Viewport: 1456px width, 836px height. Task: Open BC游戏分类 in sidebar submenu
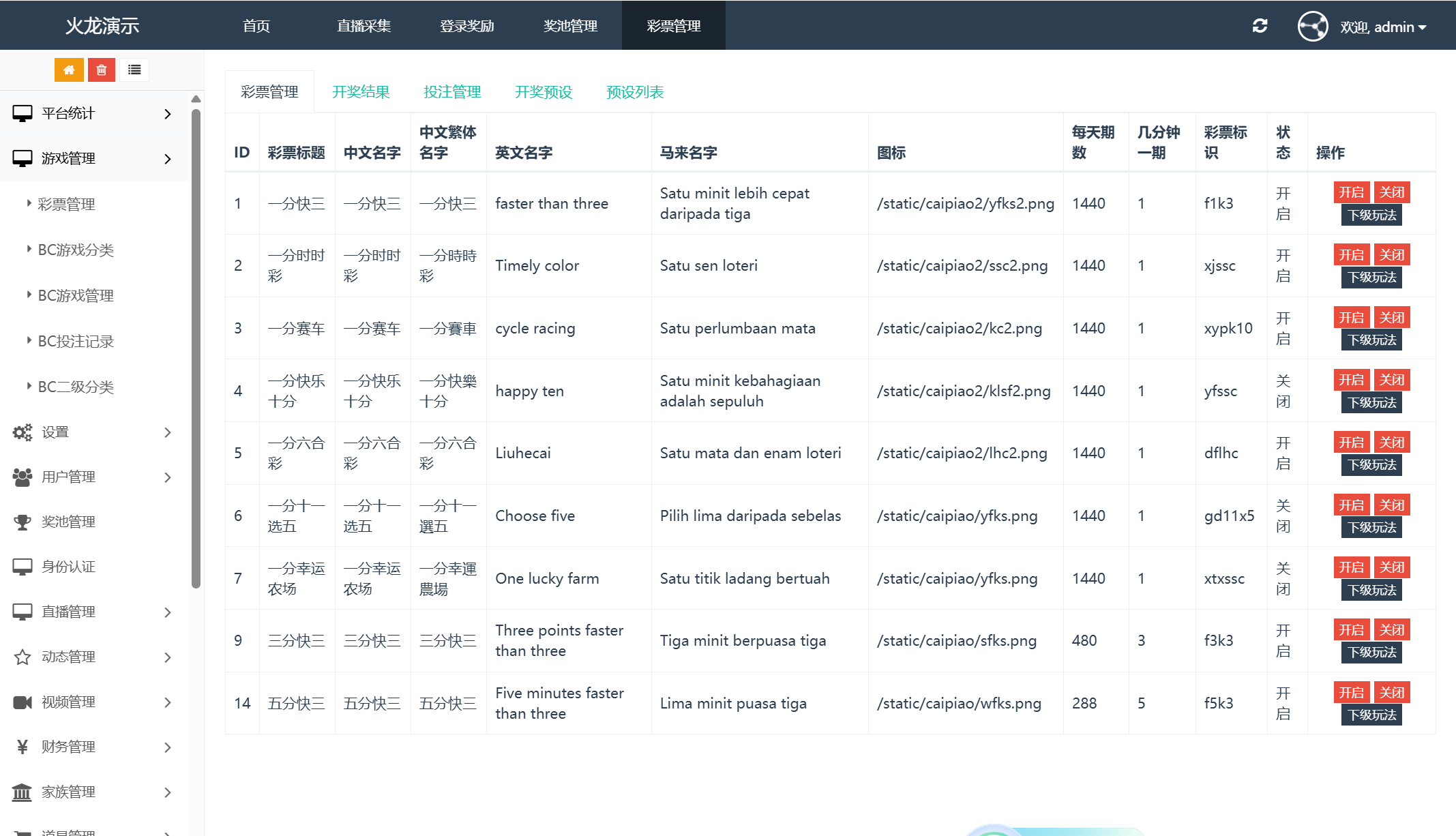coord(76,250)
